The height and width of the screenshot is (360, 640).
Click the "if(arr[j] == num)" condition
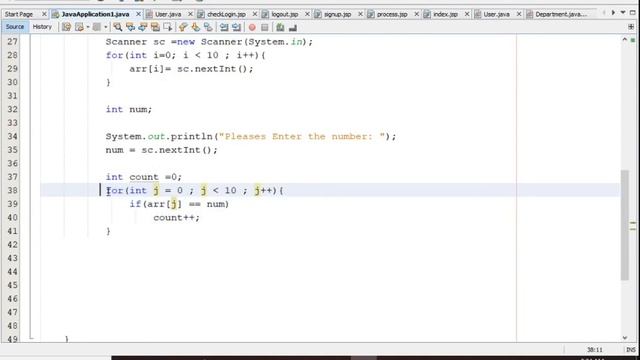point(179,204)
